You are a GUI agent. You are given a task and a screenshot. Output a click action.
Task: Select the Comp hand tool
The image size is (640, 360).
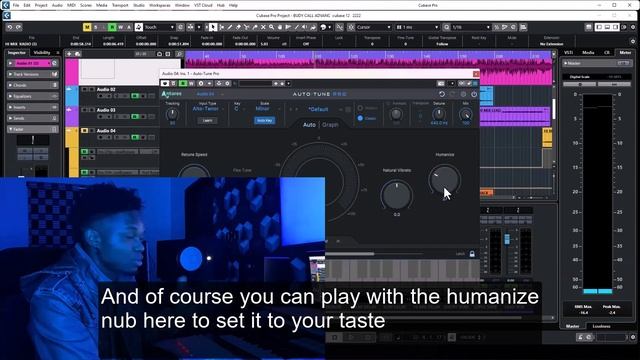tap(280, 27)
